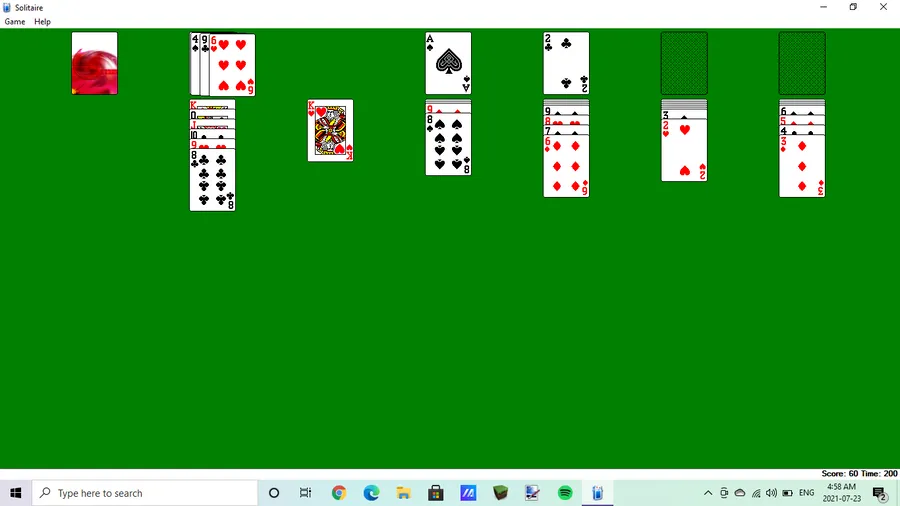The width and height of the screenshot is (900, 506).
Task: Launch Microsoft Edge from the taskbar
Action: (371, 493)
